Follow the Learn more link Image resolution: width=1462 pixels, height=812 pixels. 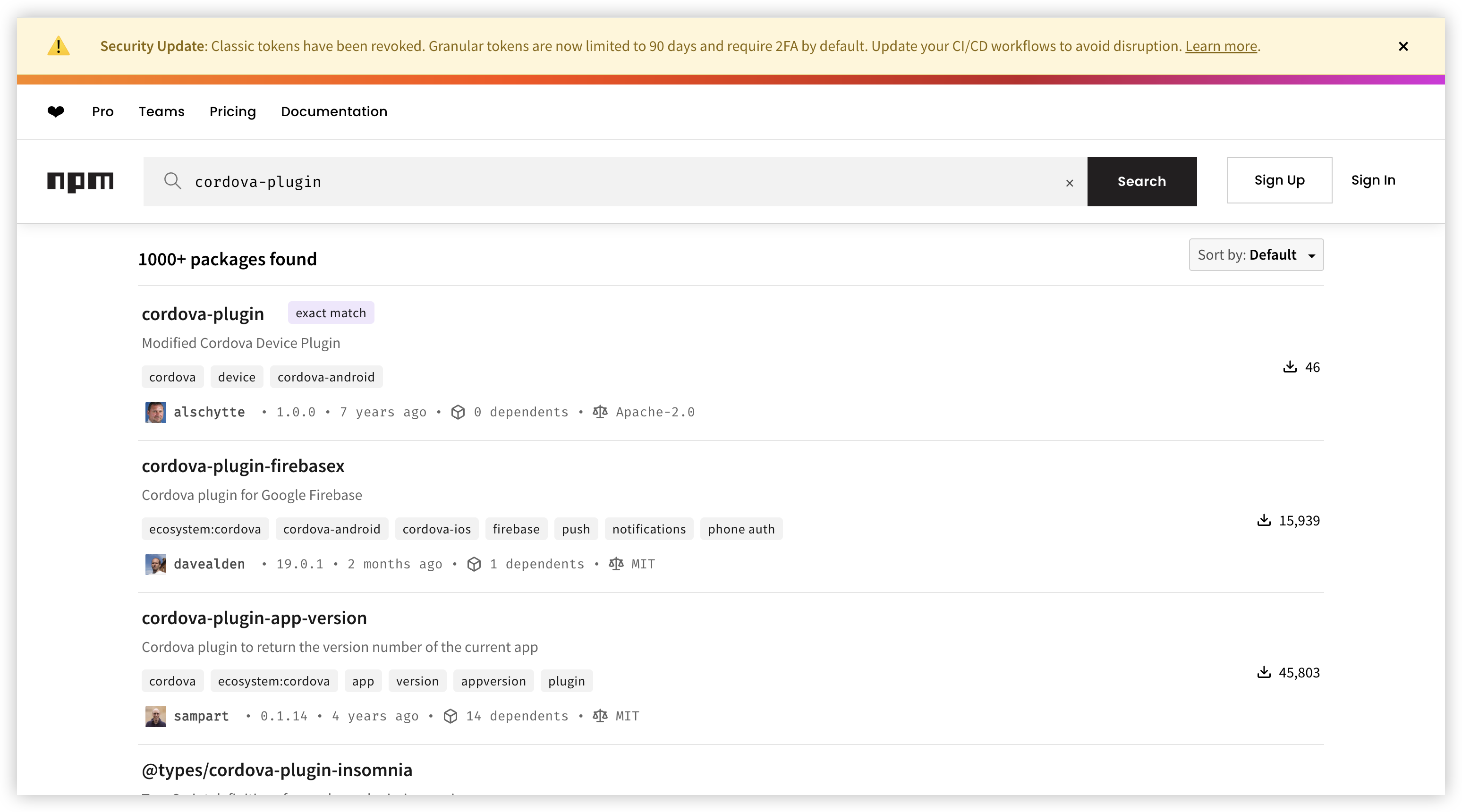[x=1221, y=46]
